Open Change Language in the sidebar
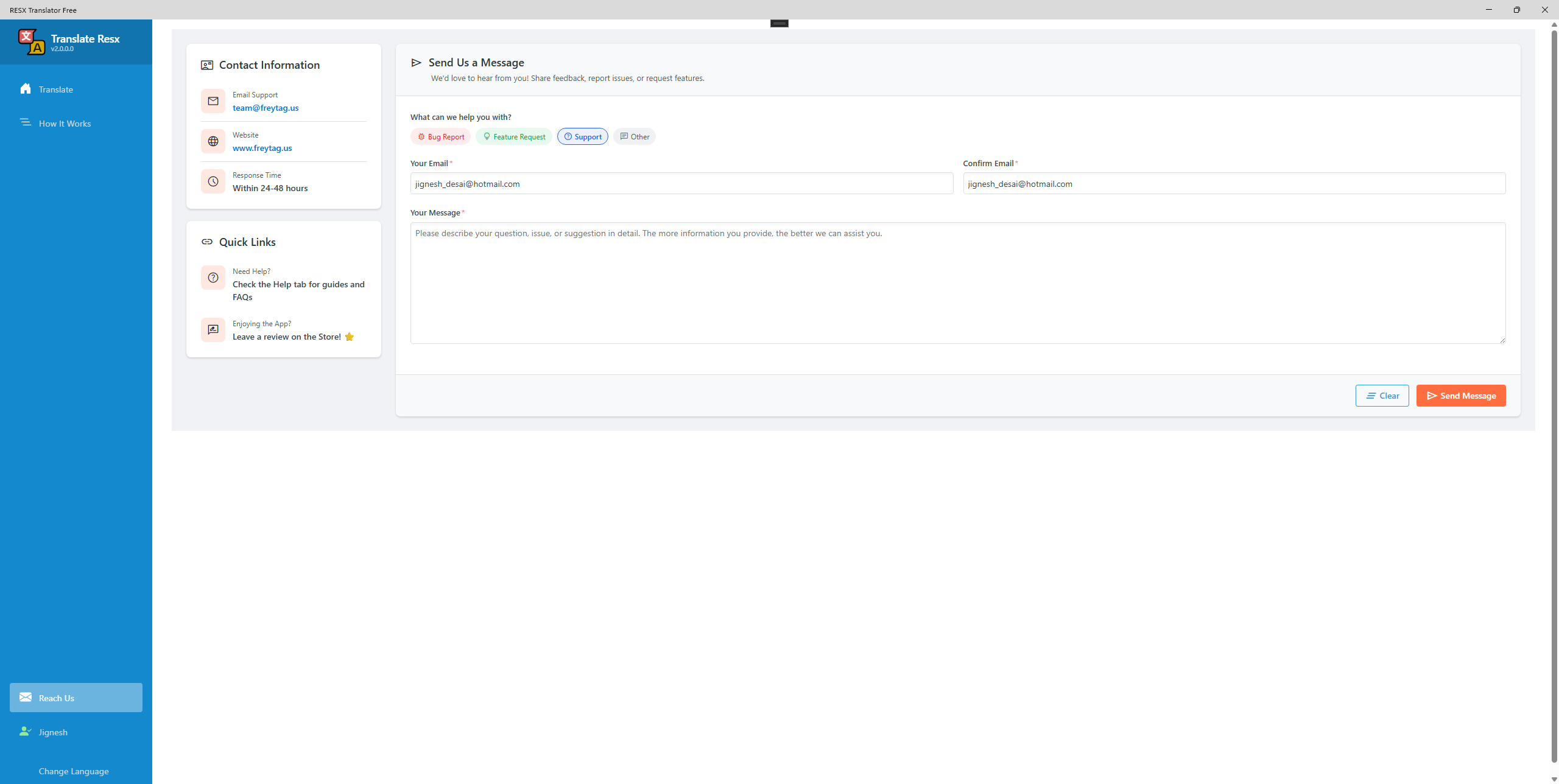1559x784 pixels. [74, 771]
